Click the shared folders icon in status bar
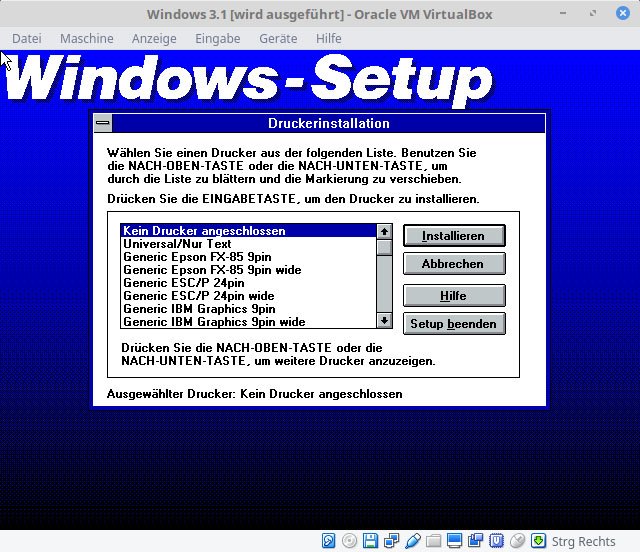The image size is (640, 552). 433,541
